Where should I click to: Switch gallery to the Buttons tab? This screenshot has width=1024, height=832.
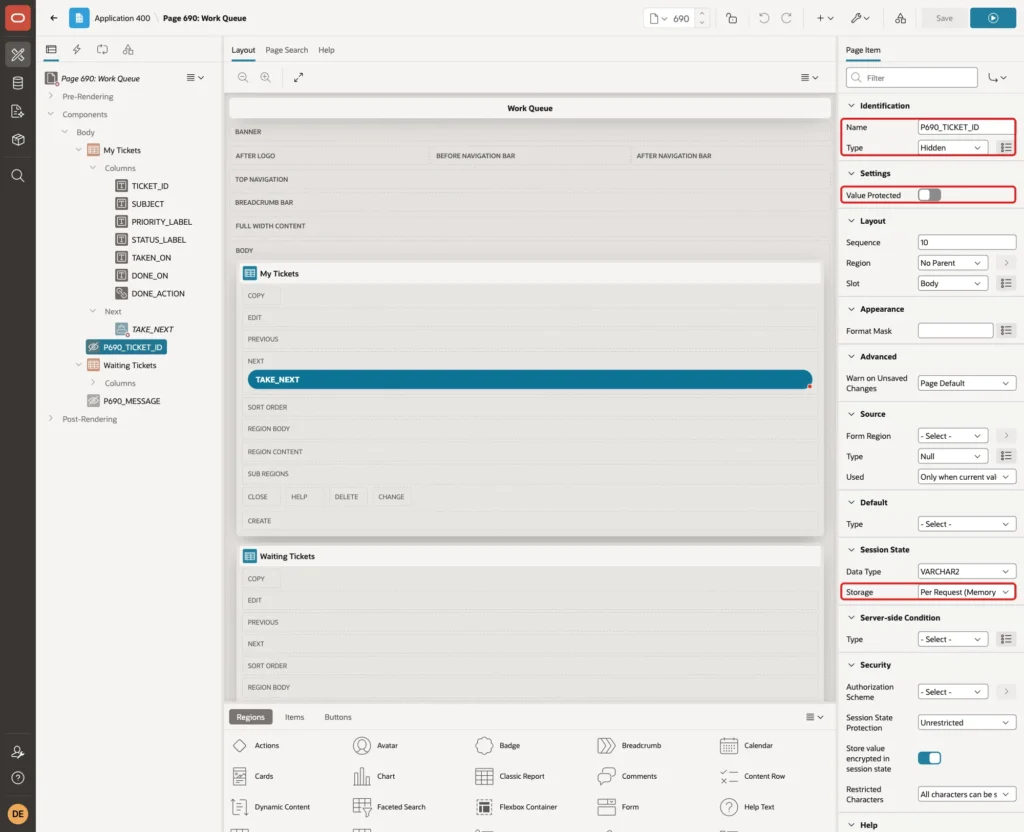(x=338, y=717)
